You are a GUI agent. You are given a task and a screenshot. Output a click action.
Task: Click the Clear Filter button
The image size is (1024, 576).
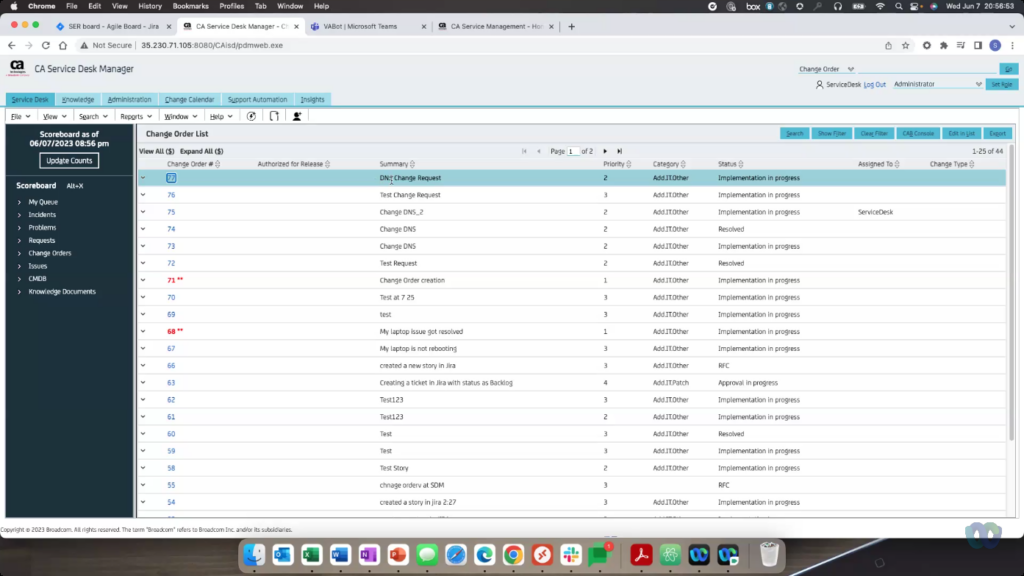point(874,133)
